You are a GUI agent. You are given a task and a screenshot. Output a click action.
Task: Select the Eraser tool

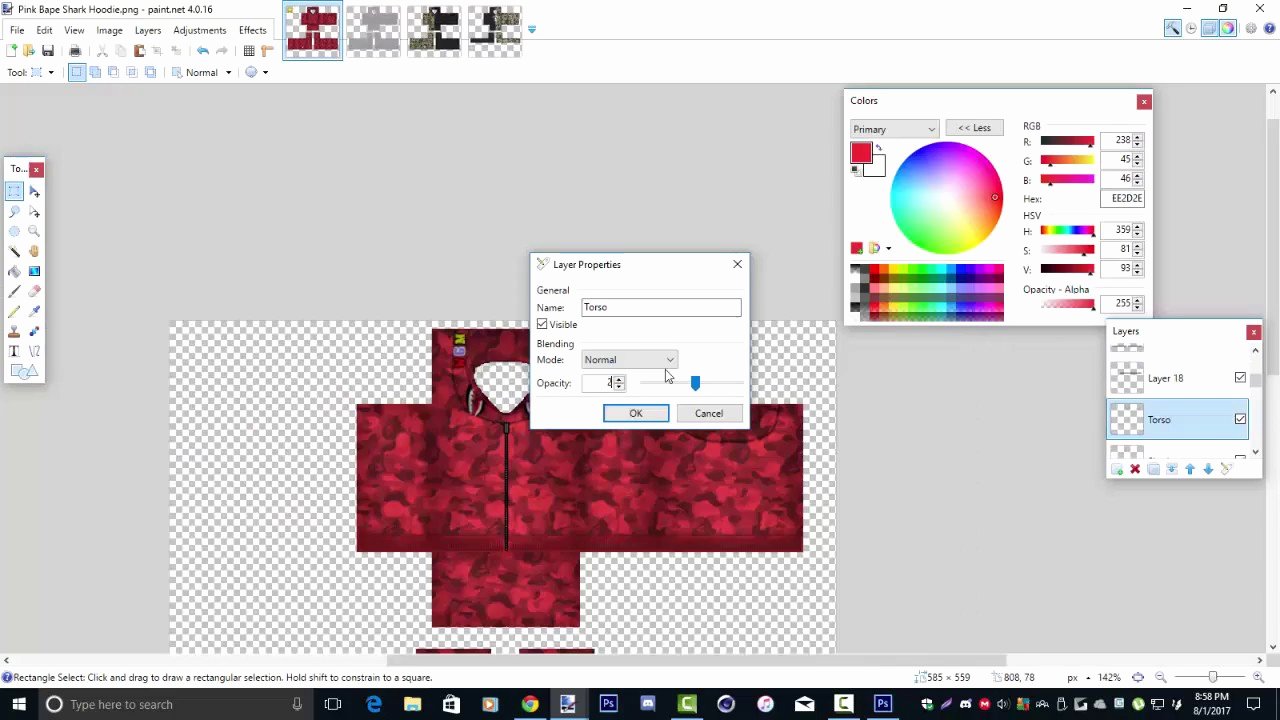point(34,291)
